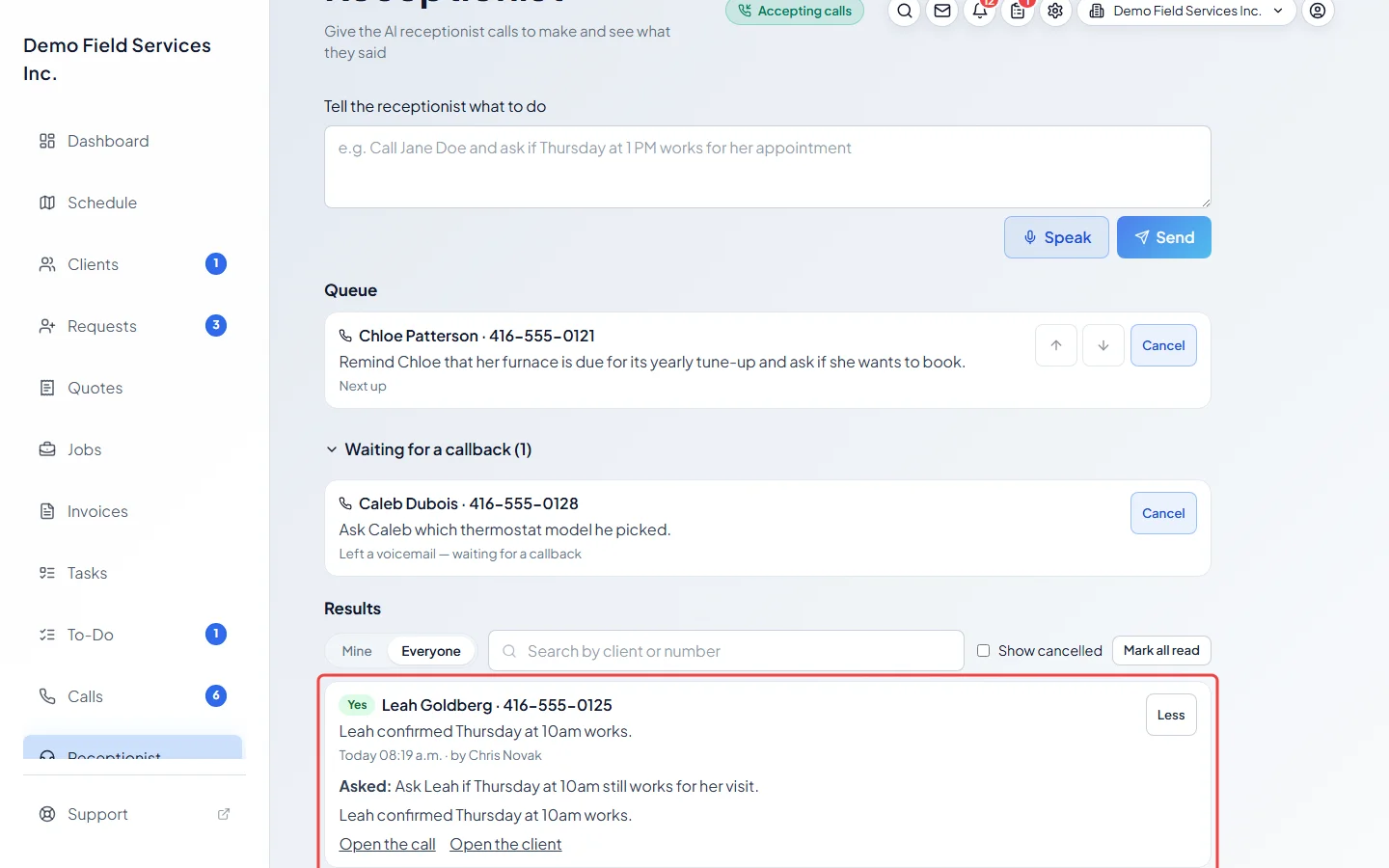Open Jobs in the sidebar
This screenshot has width=1389, height=868.
point(131,449)
